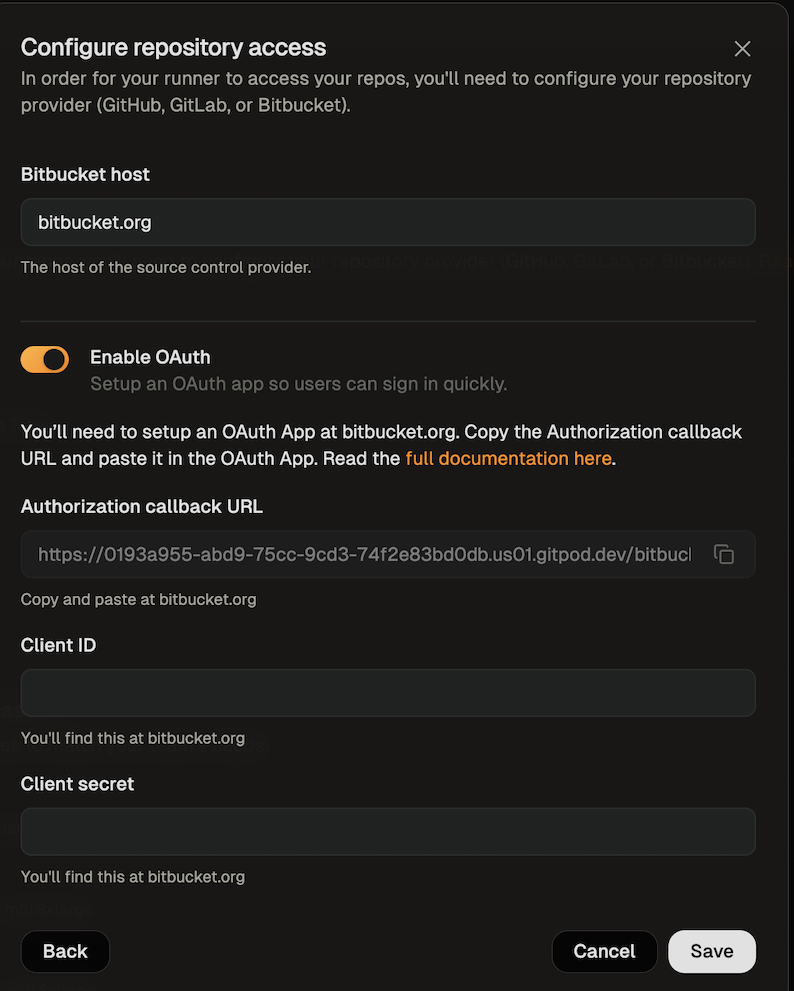This screenshot has width=794, height=991.
Task: Click into the Client secret field
Action: click(x=387, y=831)
